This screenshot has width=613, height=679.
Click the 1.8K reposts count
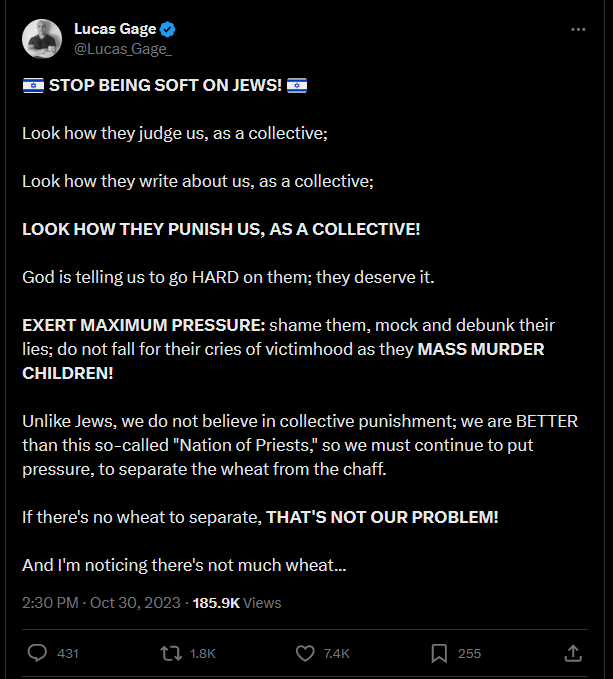click(203, 653)
